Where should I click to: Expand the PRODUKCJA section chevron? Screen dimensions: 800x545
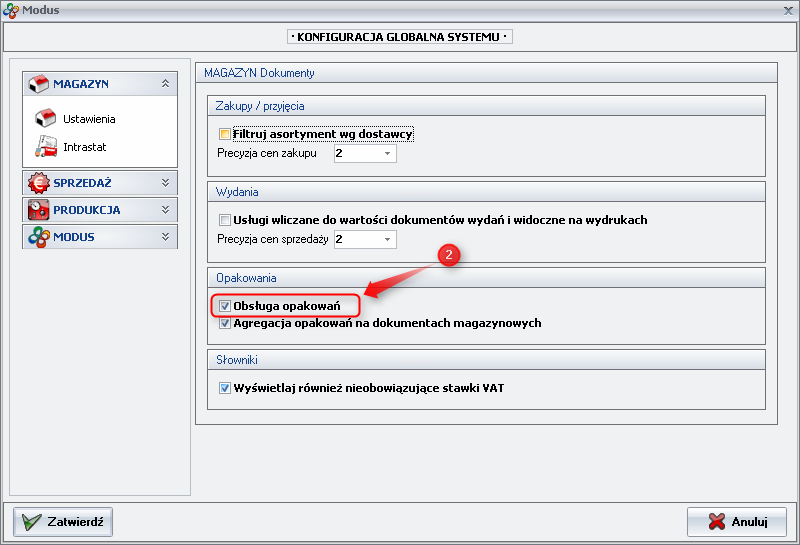165,209
